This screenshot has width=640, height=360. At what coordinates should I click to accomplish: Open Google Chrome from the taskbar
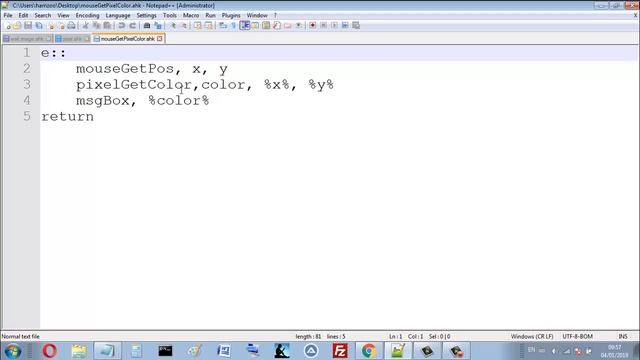click(x=369, y=351)
